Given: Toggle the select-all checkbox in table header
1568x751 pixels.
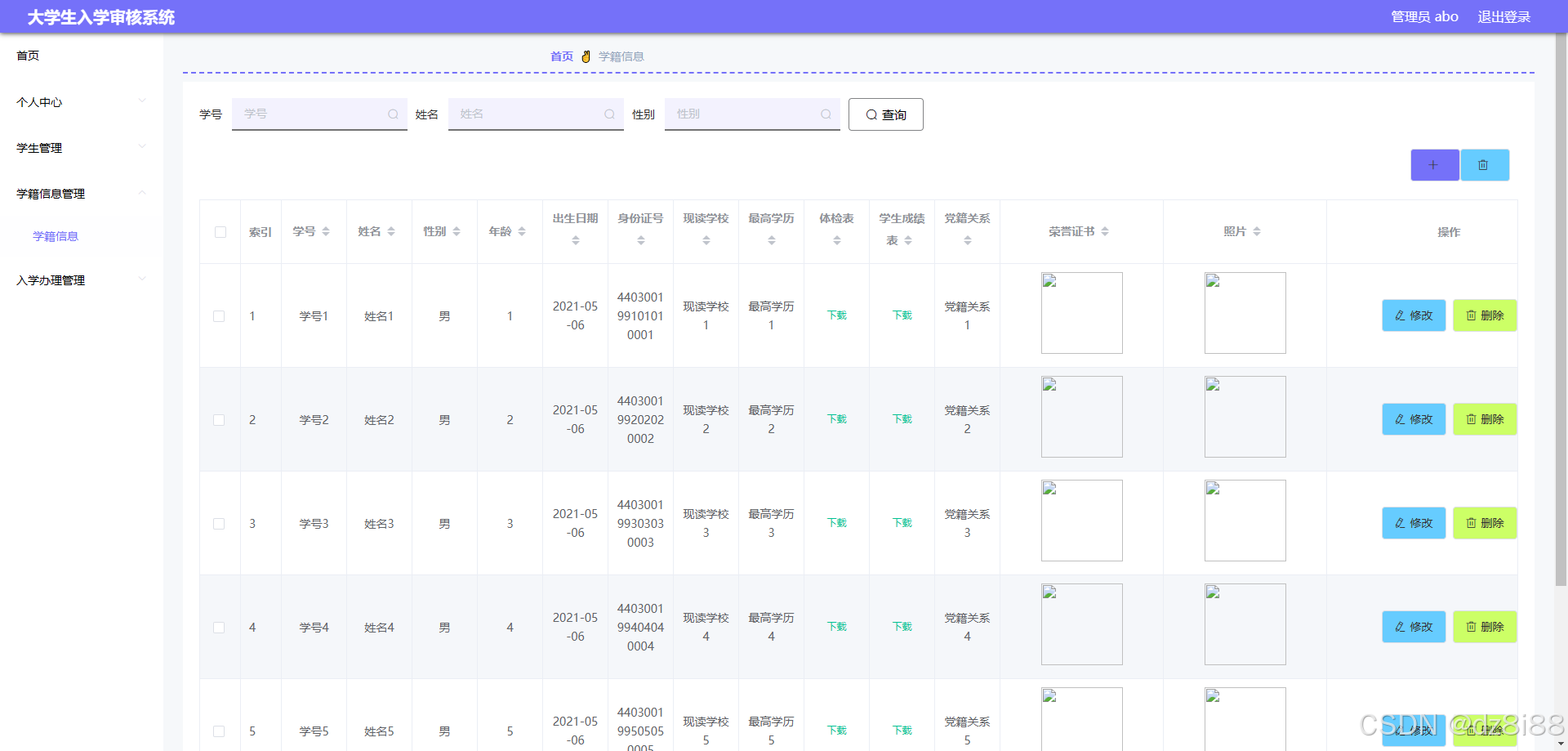Looking at the screenshot, I should click(219, 231).
